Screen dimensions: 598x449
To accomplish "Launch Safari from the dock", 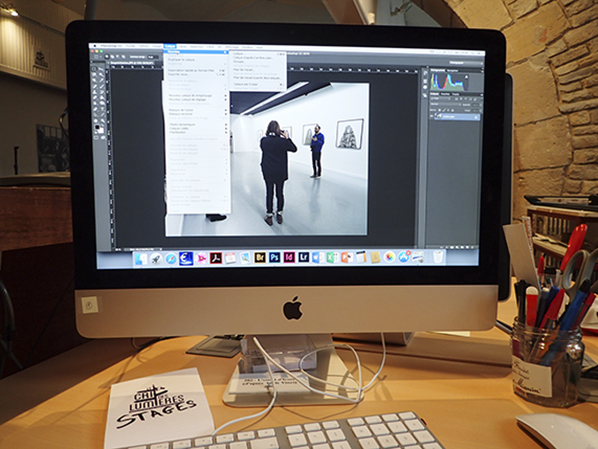I will tap(170, 259).
